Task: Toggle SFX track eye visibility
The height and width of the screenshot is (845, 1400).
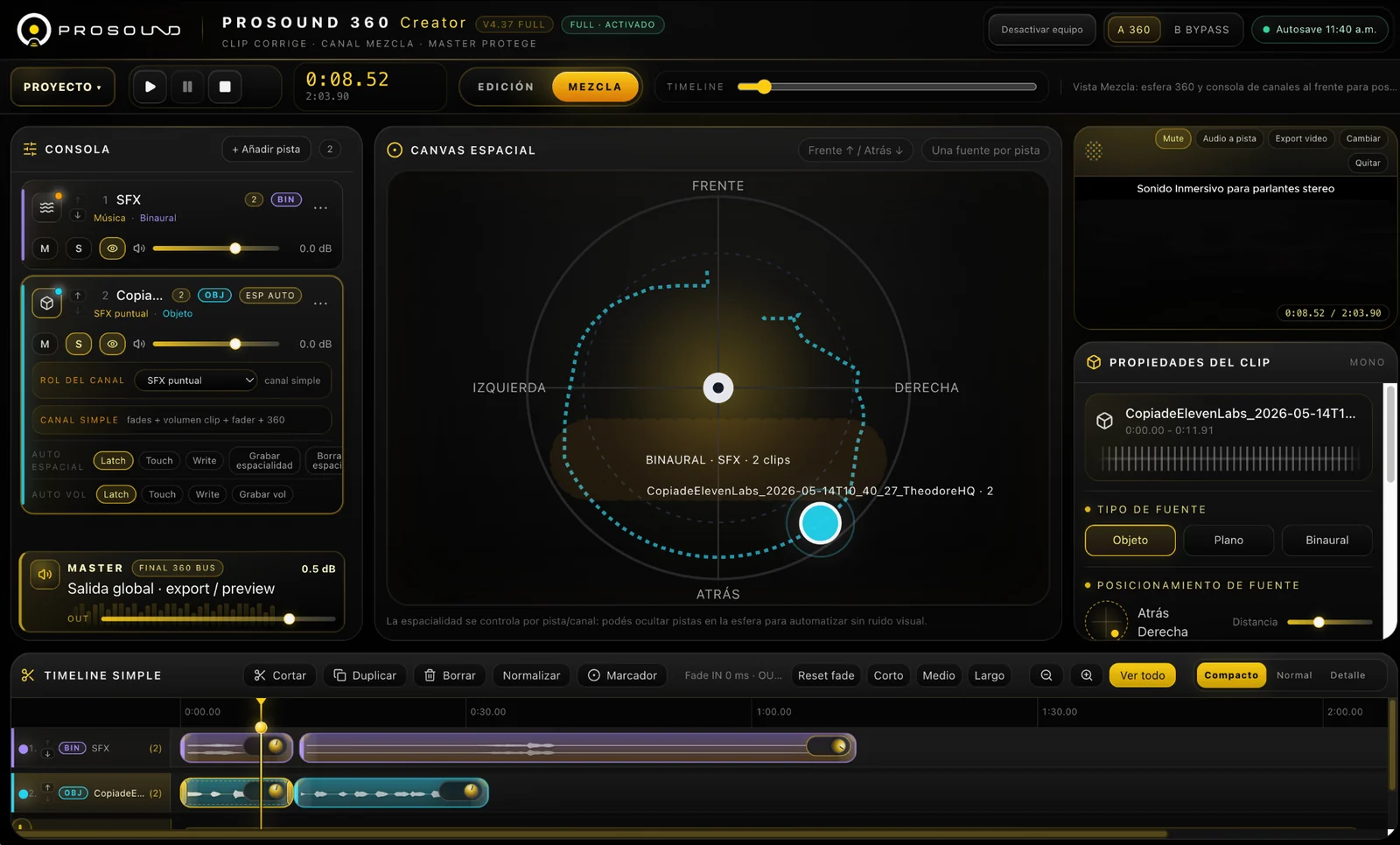Action: tap(112, 248)
